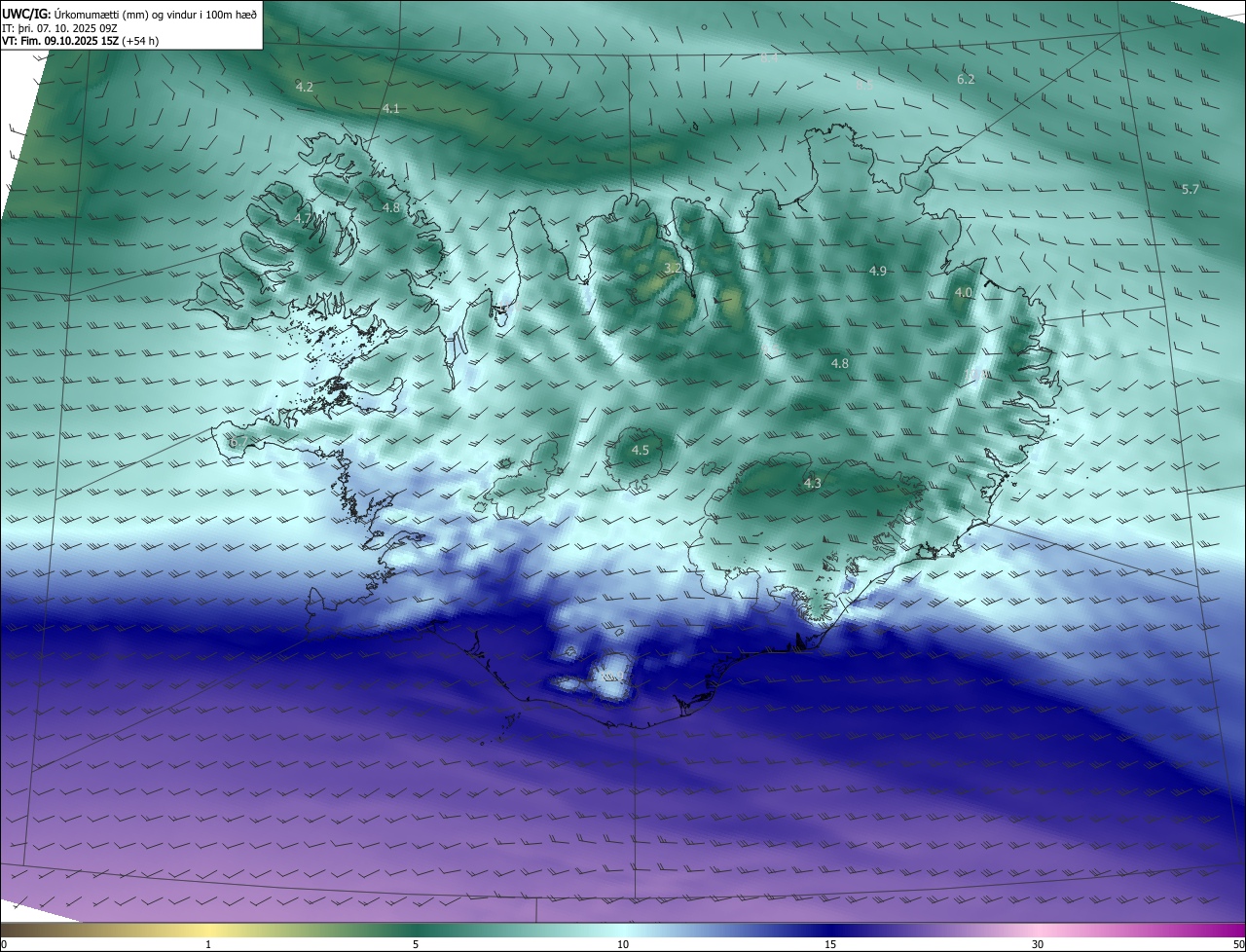Click the 50 tick on the color scale
The height and width of the screenshot is (952, 1246).
1238,944
